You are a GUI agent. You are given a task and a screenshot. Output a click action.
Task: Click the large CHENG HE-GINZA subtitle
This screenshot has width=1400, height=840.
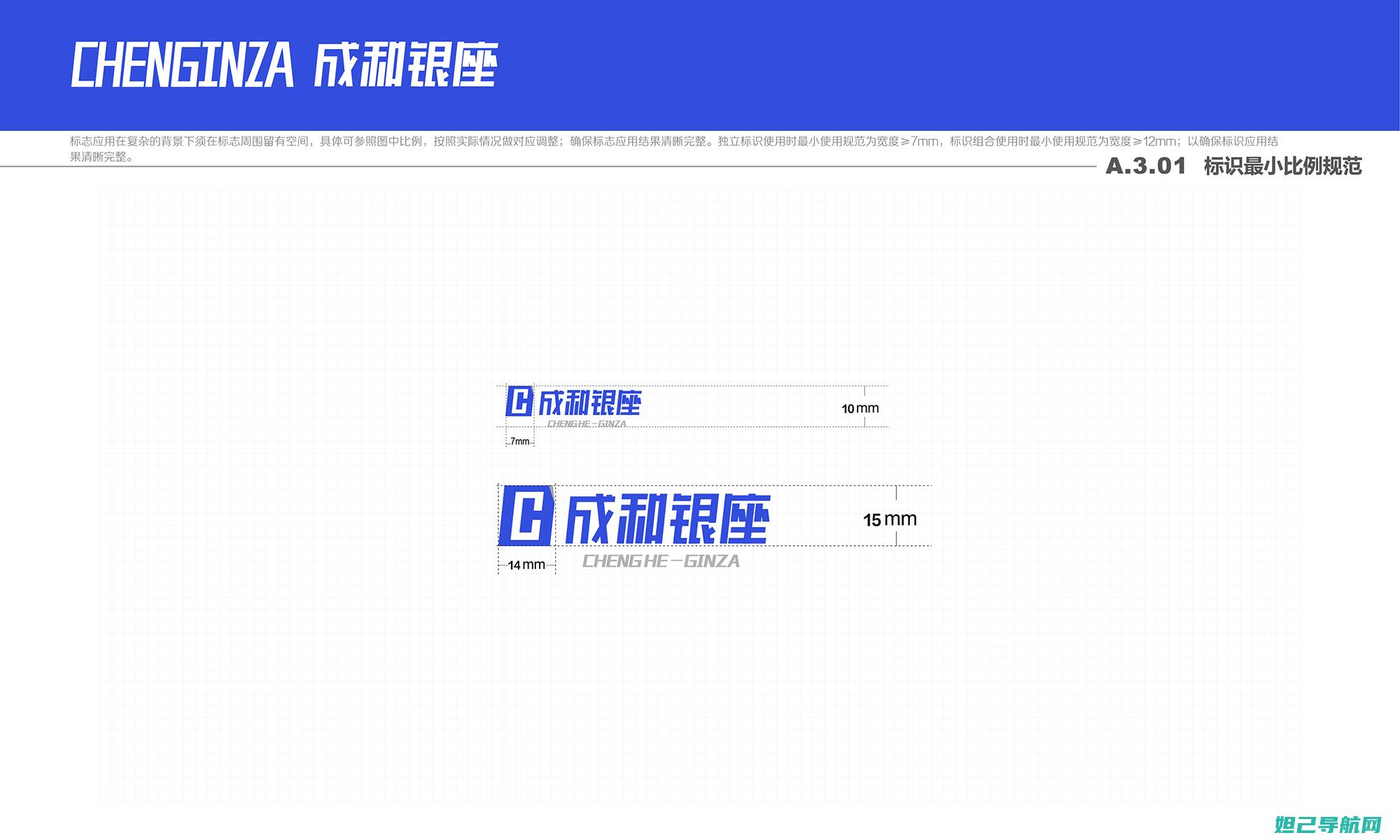point(661,561)
